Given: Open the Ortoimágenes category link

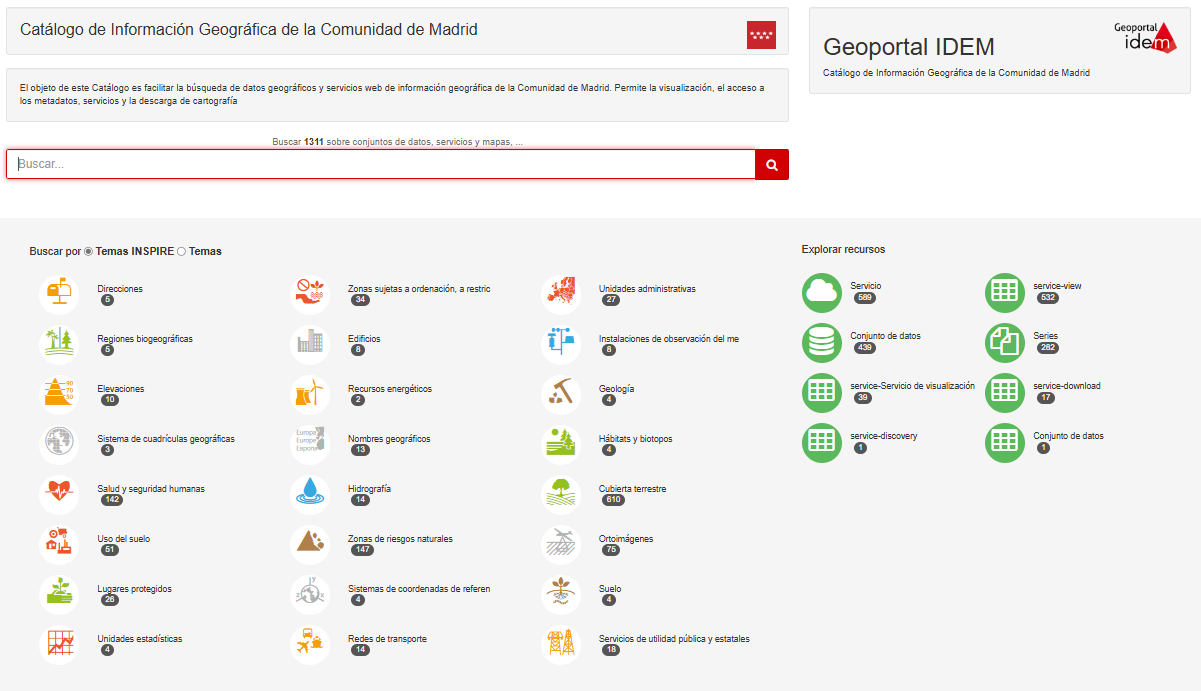Looking at the screenshot, I should coord(626,539).
